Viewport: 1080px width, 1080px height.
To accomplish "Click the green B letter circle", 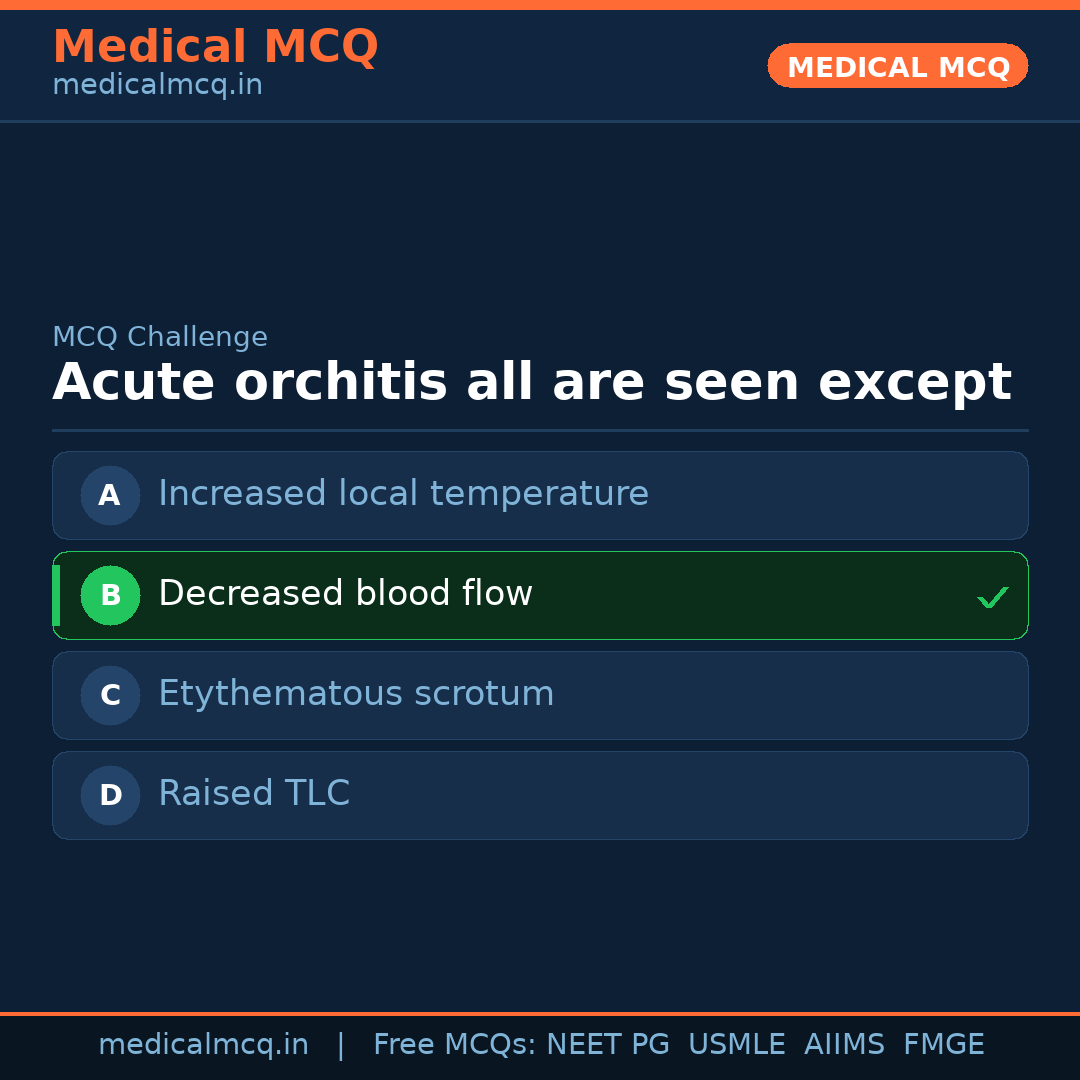I will [110, 595].
